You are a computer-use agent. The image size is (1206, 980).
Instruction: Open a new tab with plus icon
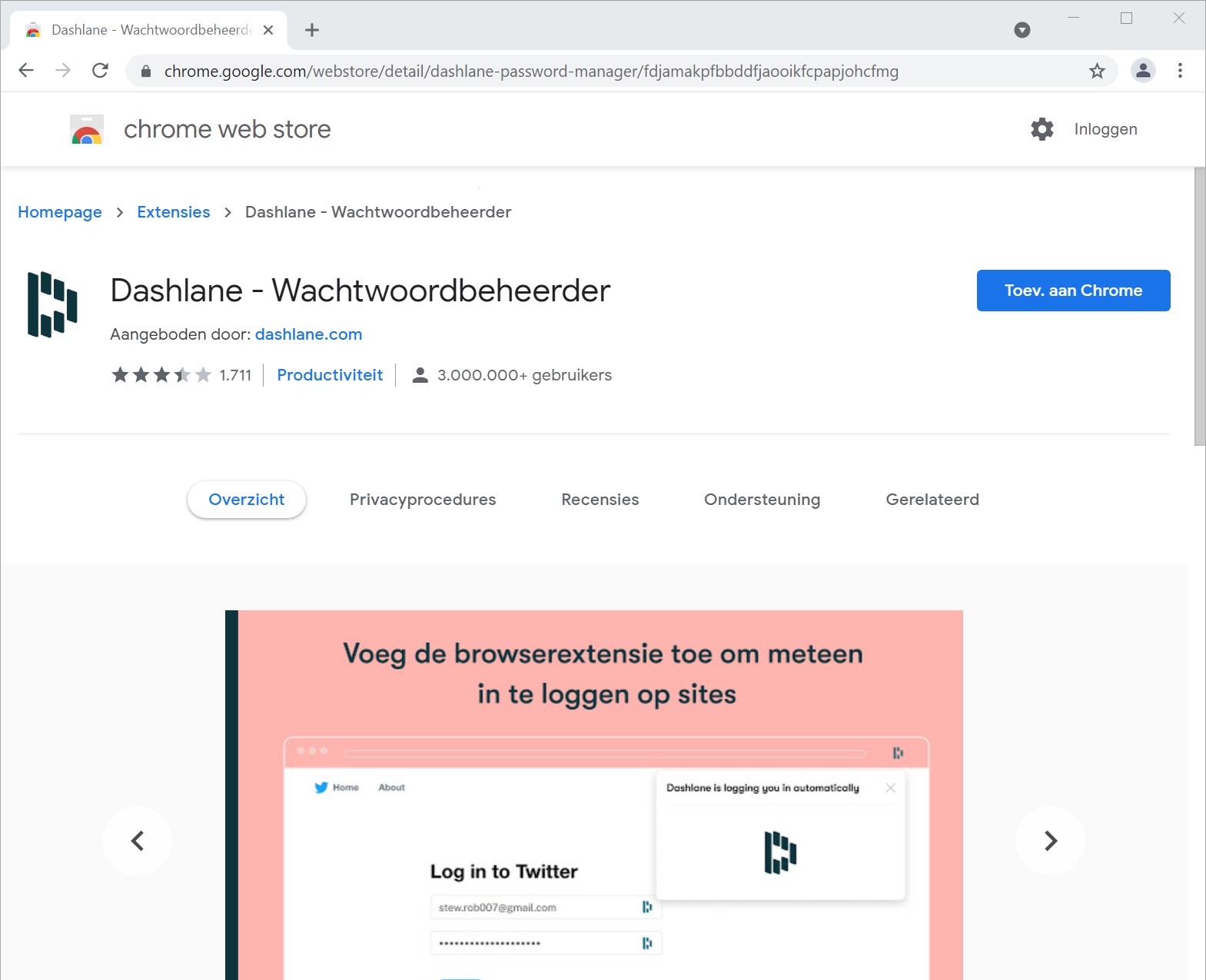pyautogui.click(x=311, y=30)
